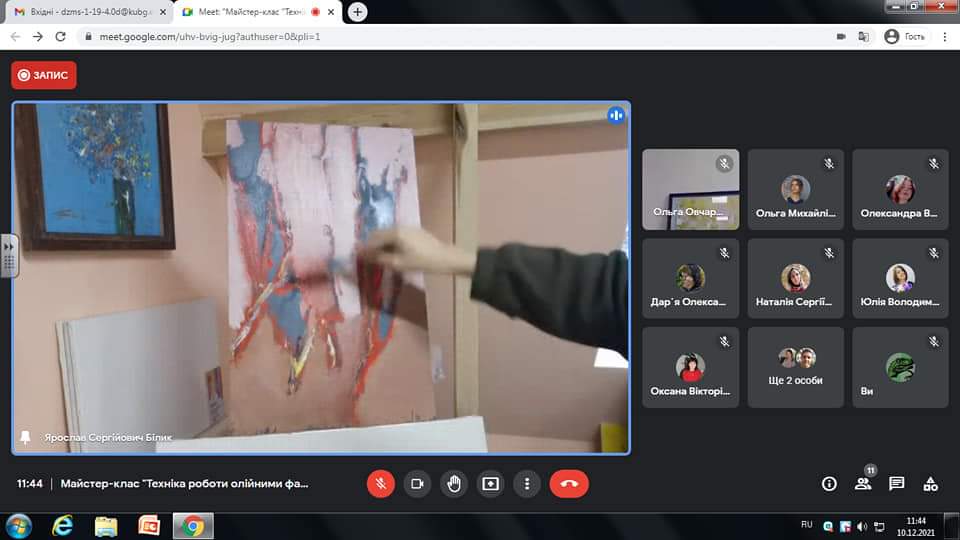Click the meet.google.com address bar

453,37
